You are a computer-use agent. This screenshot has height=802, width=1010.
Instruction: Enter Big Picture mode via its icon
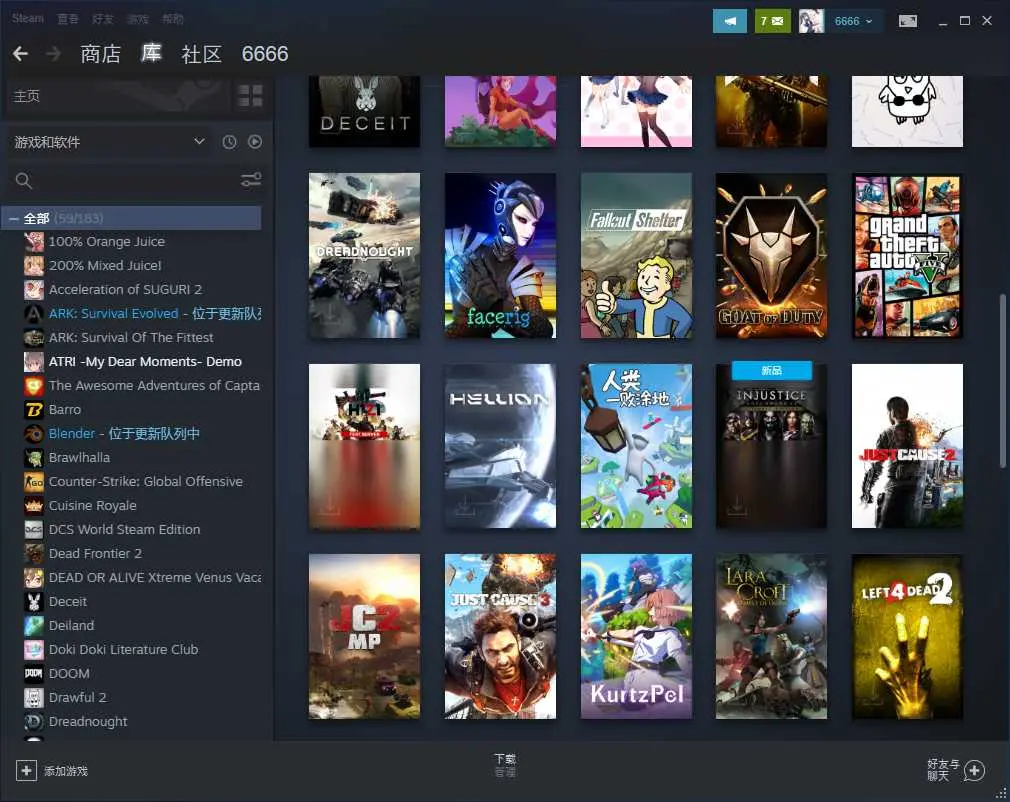[908, 21]
